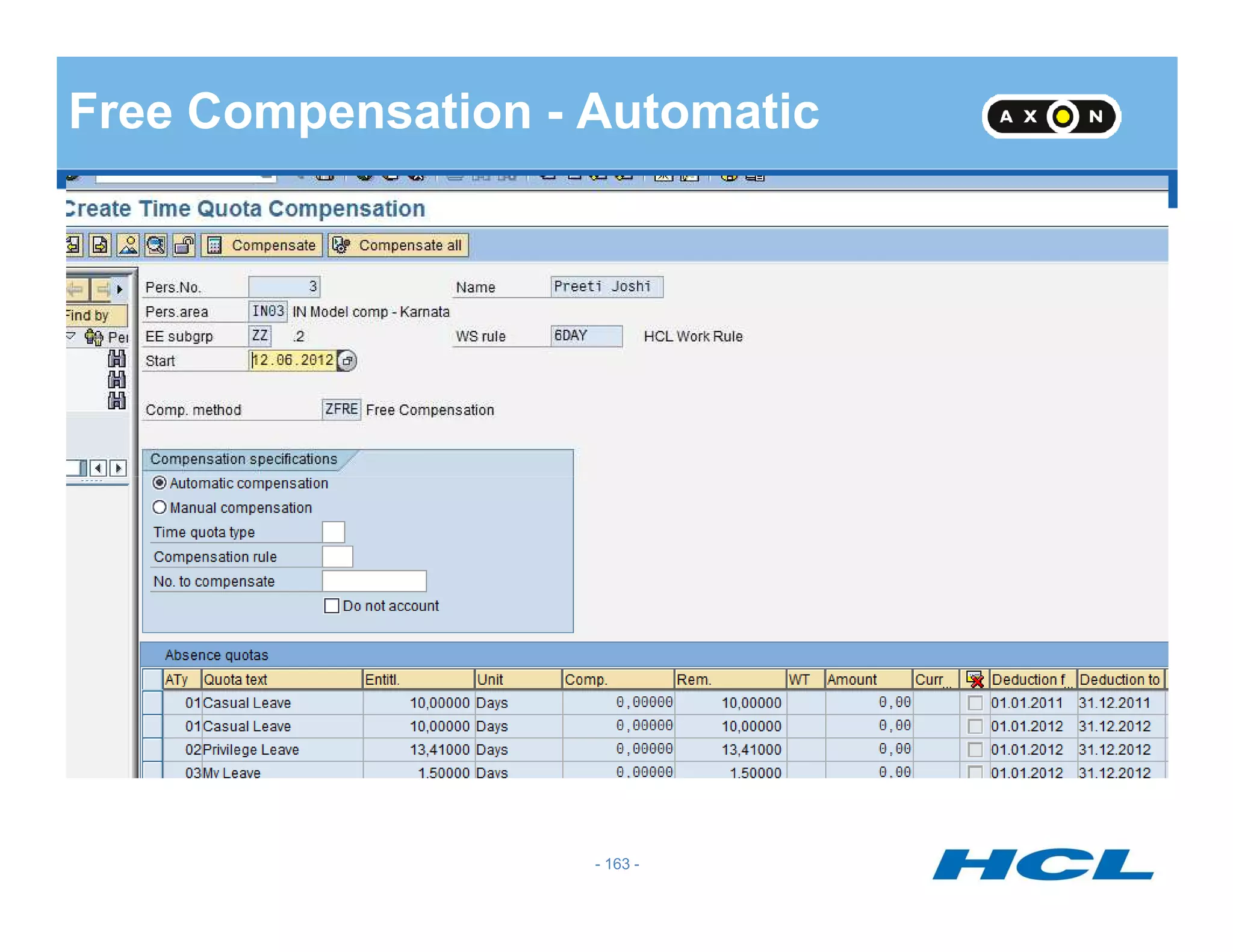The image size is (1233, 952).
Task: Click the deletion indicator column header icon
Action: (975, 679)
